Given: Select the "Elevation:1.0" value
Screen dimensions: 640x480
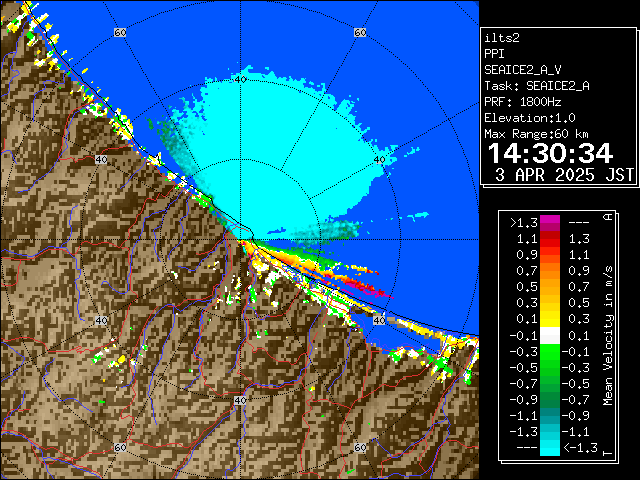Looking at the screenshot, I should click(530, 118).
